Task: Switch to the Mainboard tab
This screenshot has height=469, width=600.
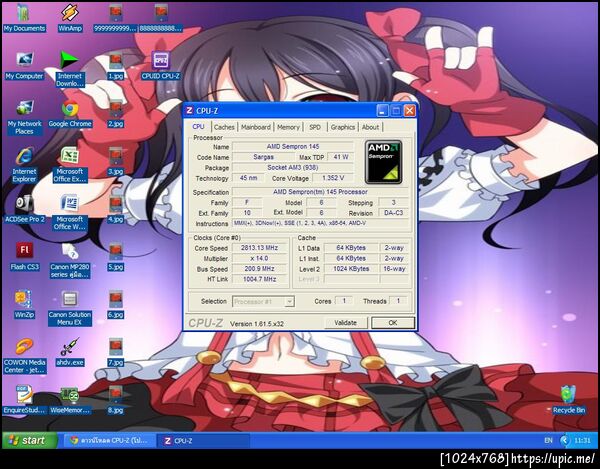Action: (x=256, y=127)
